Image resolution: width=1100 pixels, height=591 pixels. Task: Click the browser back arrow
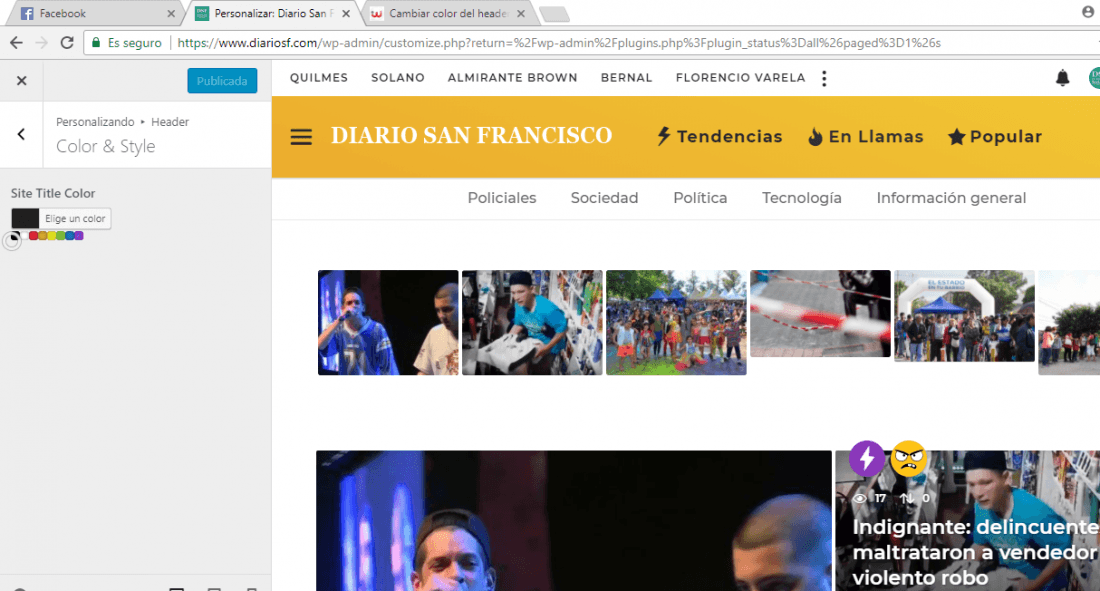click(x=16, y=43)
